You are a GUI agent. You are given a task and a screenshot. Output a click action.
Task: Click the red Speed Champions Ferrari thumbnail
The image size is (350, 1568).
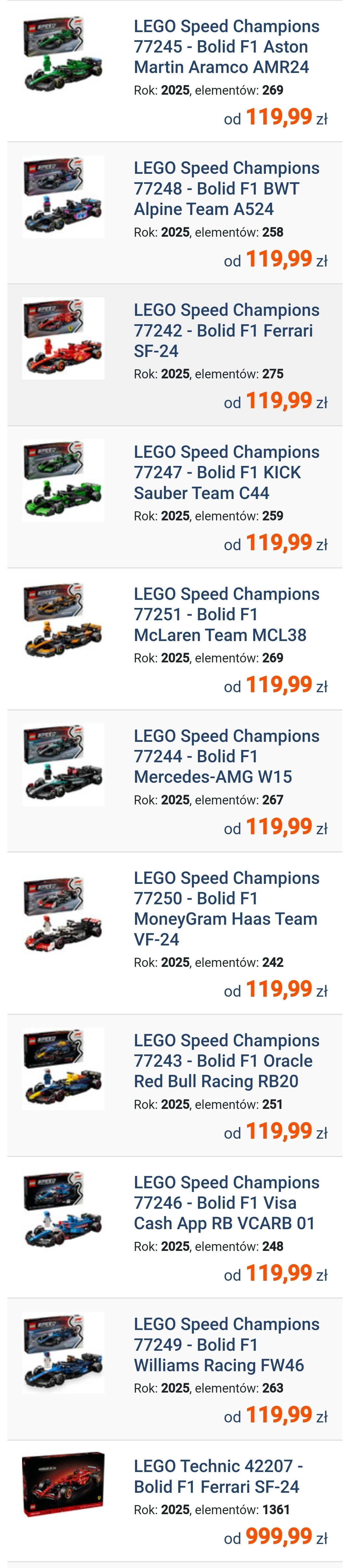point(63,339)
